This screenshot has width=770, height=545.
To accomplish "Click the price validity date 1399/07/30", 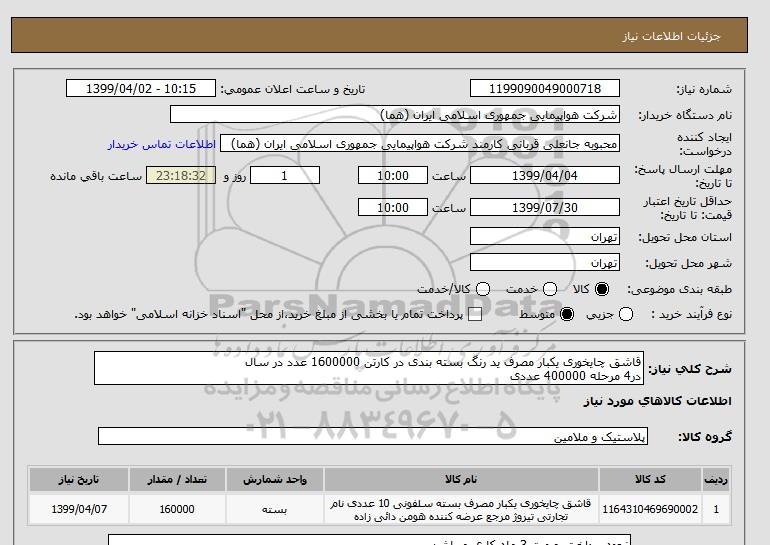I will tap(545, 207).
